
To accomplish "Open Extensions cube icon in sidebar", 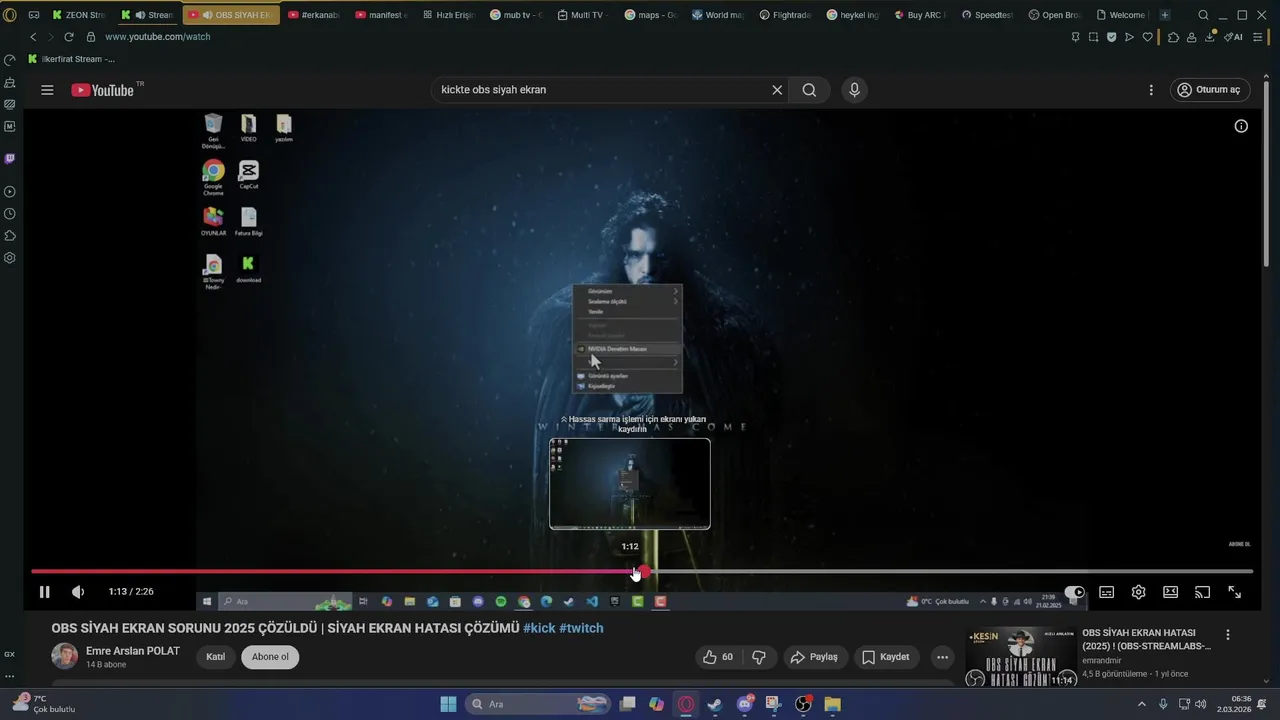I will (10, 236).
